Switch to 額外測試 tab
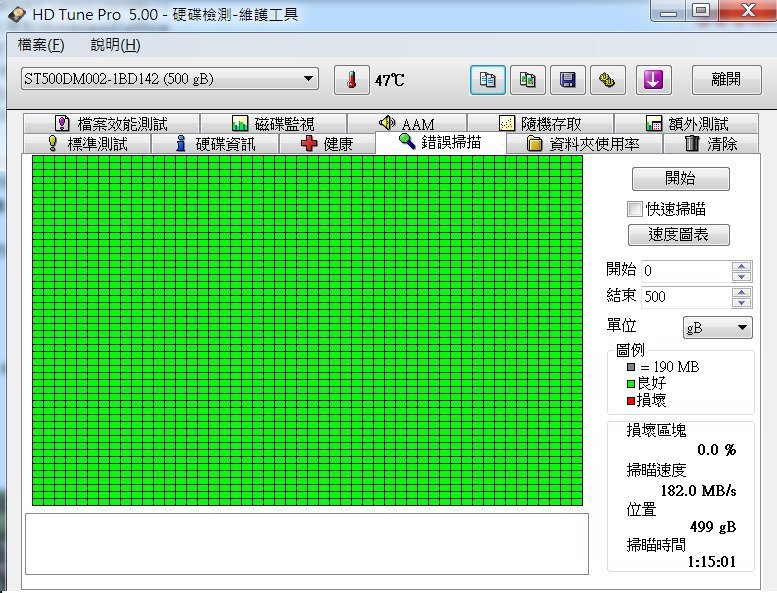 687,123
